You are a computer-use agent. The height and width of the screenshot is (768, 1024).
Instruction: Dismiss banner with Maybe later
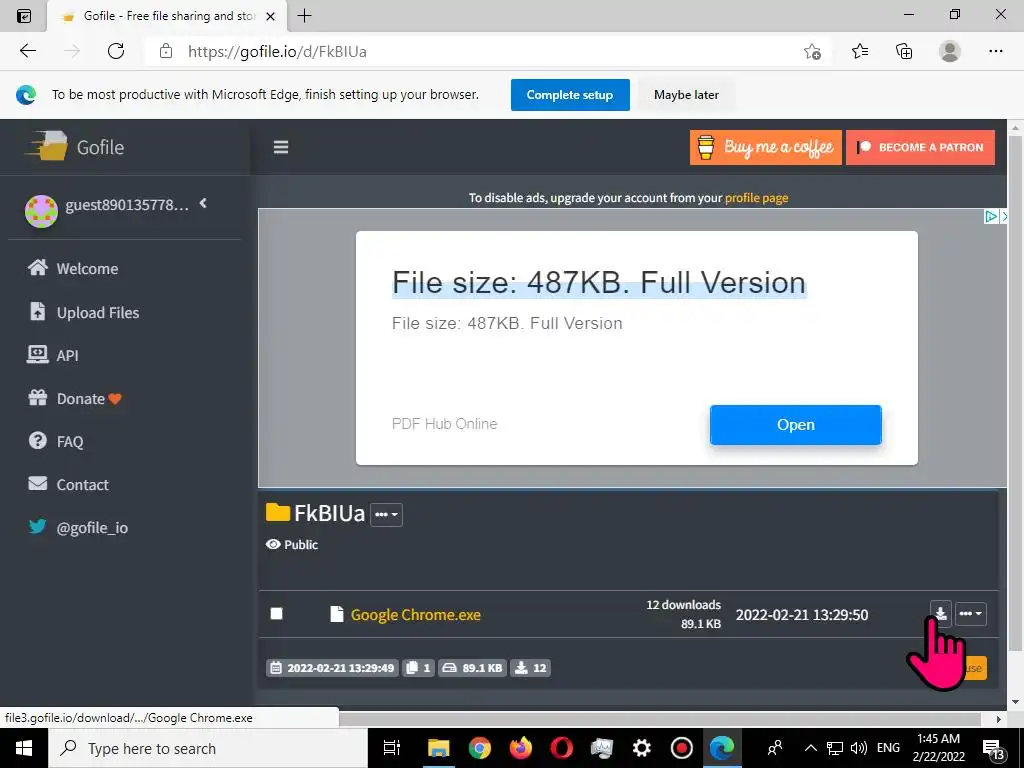pyautogui.click(x=686, y=95)
